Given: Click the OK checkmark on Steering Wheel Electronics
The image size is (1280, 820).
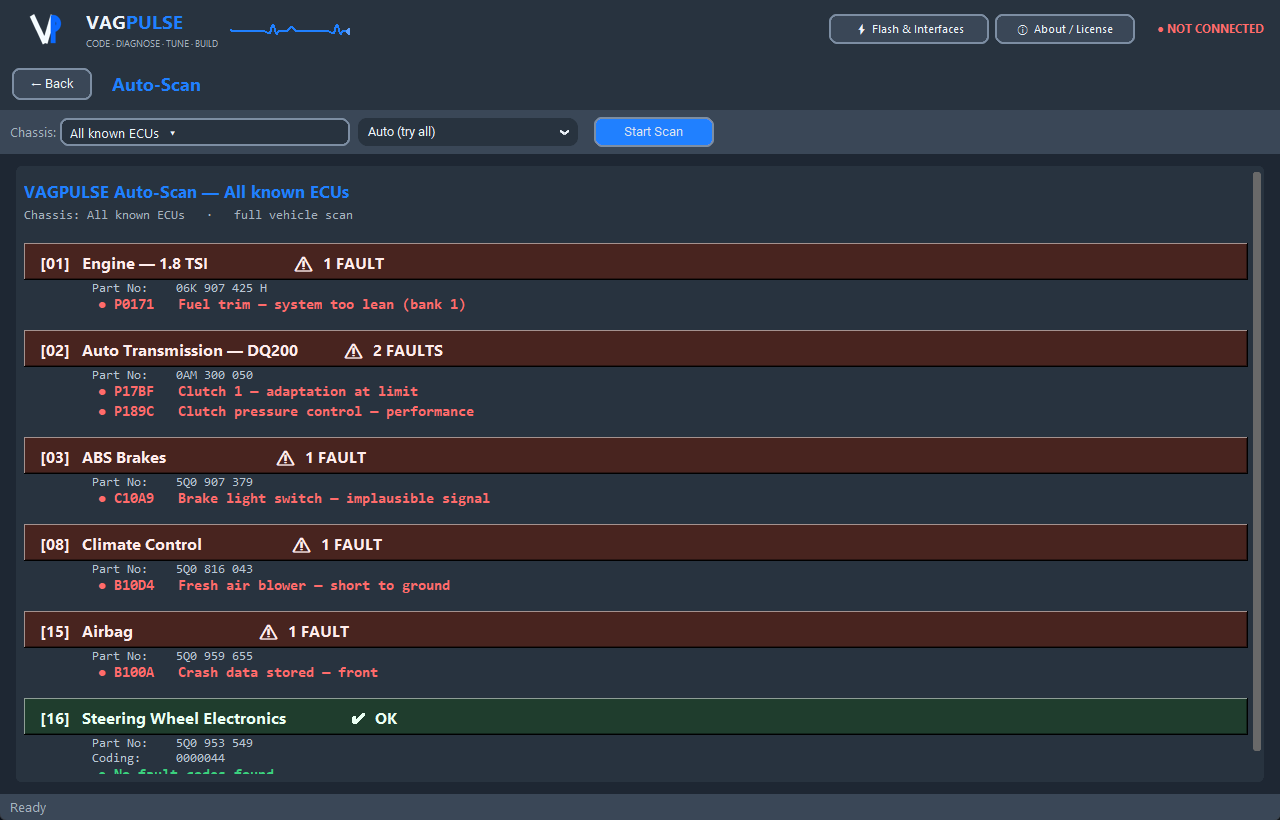Looking at the screenshot, I should tap(359, 719).
